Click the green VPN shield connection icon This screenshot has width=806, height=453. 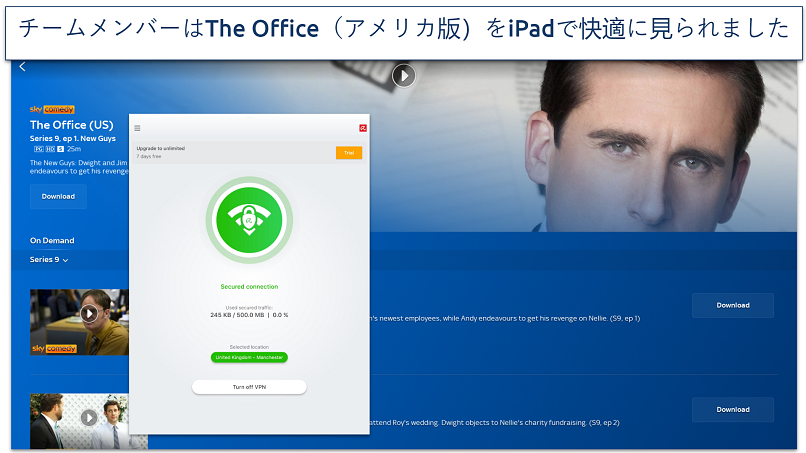[x=249, y=220]
